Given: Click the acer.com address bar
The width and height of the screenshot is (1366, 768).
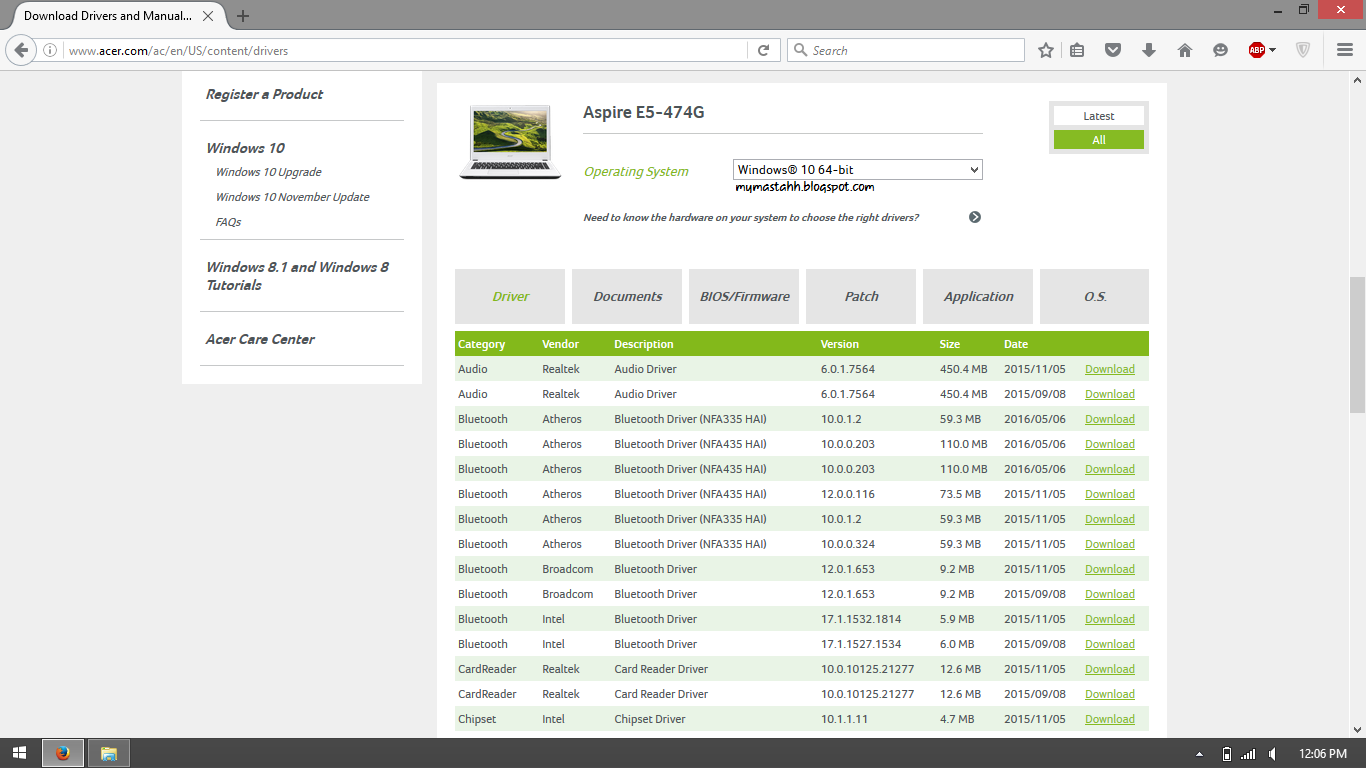Looking at the screenshot, I should tap(405, 50).
